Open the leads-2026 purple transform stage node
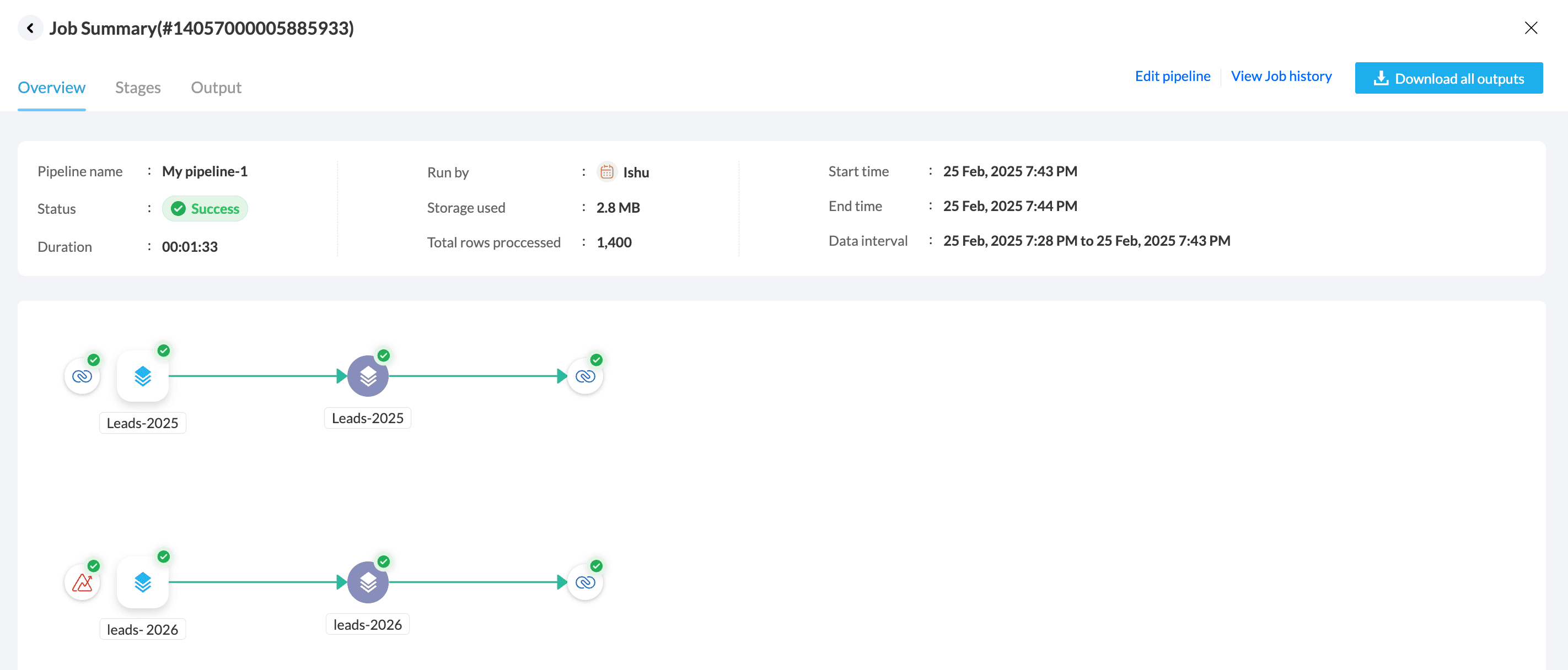Viewport: 1568px width, 670px height. 368,582
